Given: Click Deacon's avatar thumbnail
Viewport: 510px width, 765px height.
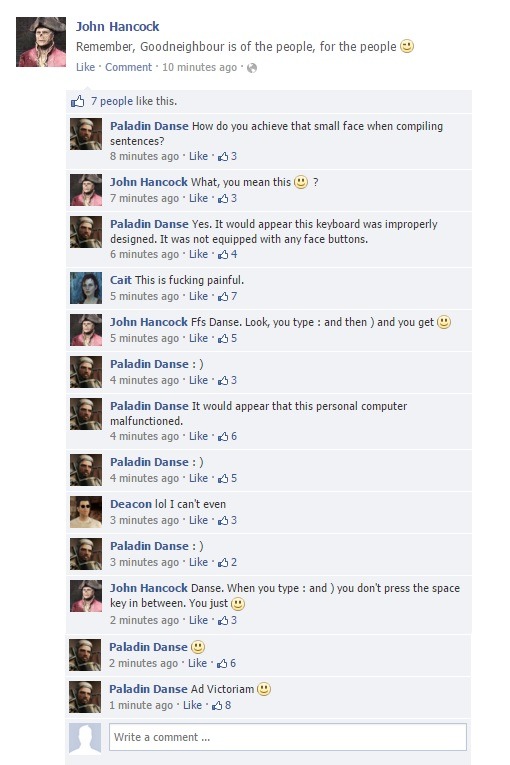Looking at the screenshot, I should pos(86,512).
